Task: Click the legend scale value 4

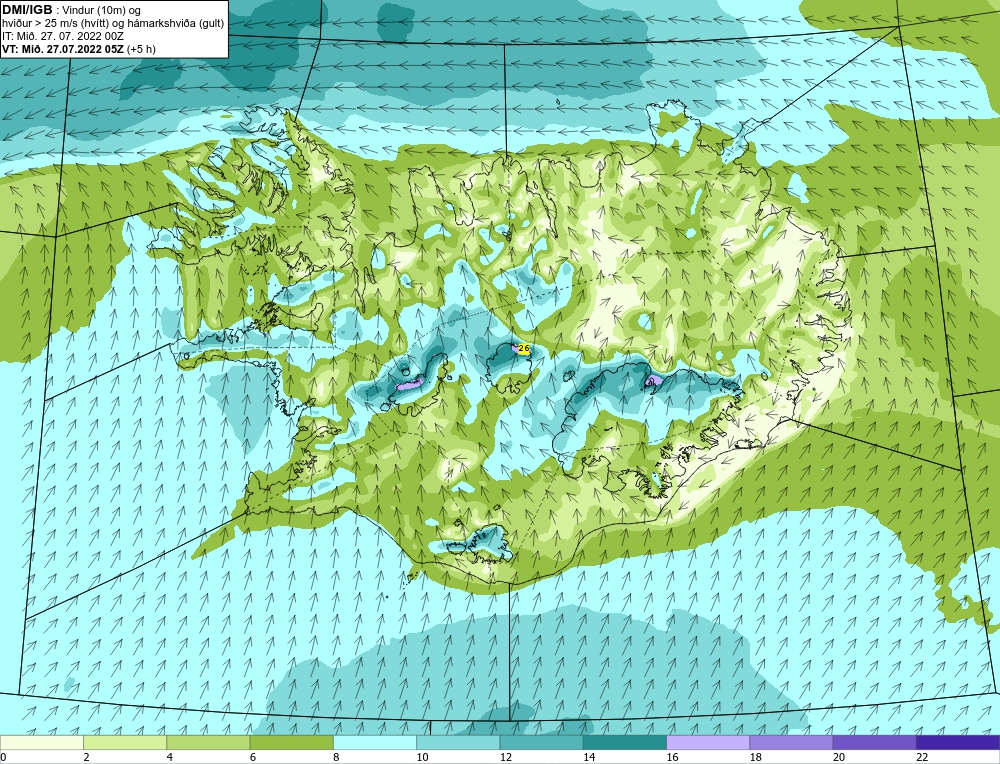Action: 170,757
